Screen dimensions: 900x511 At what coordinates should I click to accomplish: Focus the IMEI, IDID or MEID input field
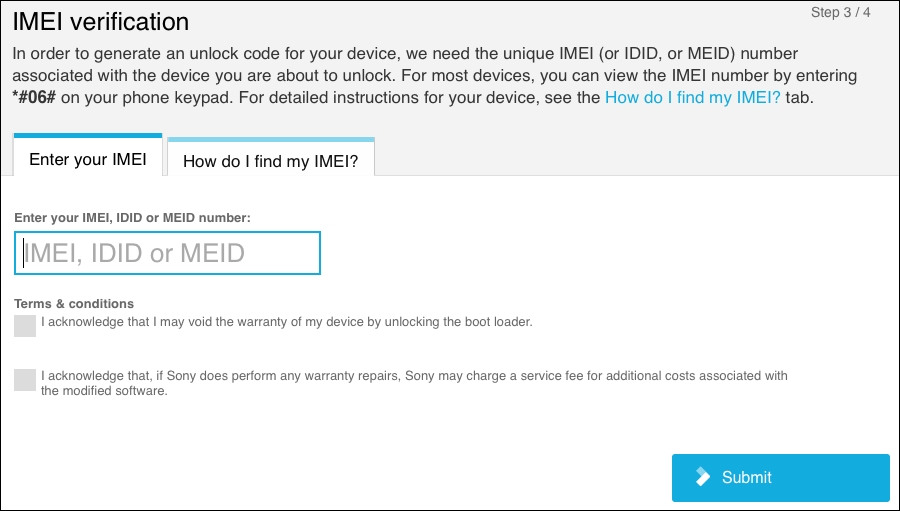pos(167,253)
